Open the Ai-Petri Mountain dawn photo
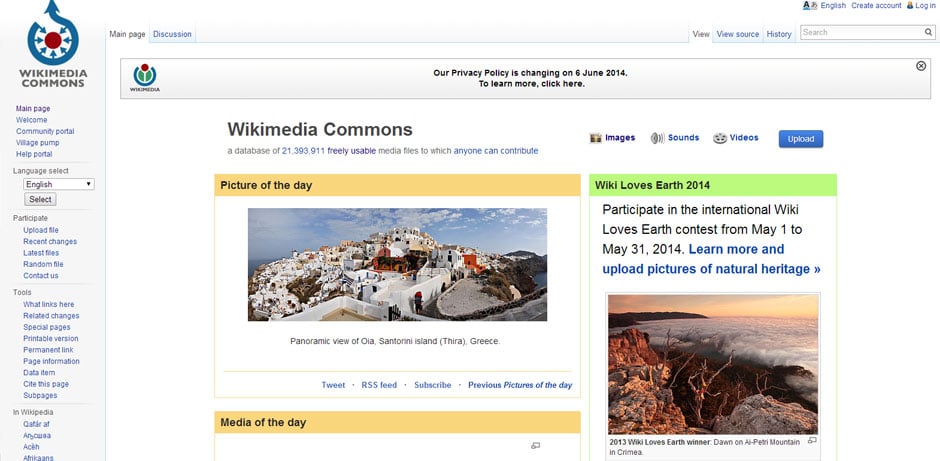940x461 pixels. 713,364
